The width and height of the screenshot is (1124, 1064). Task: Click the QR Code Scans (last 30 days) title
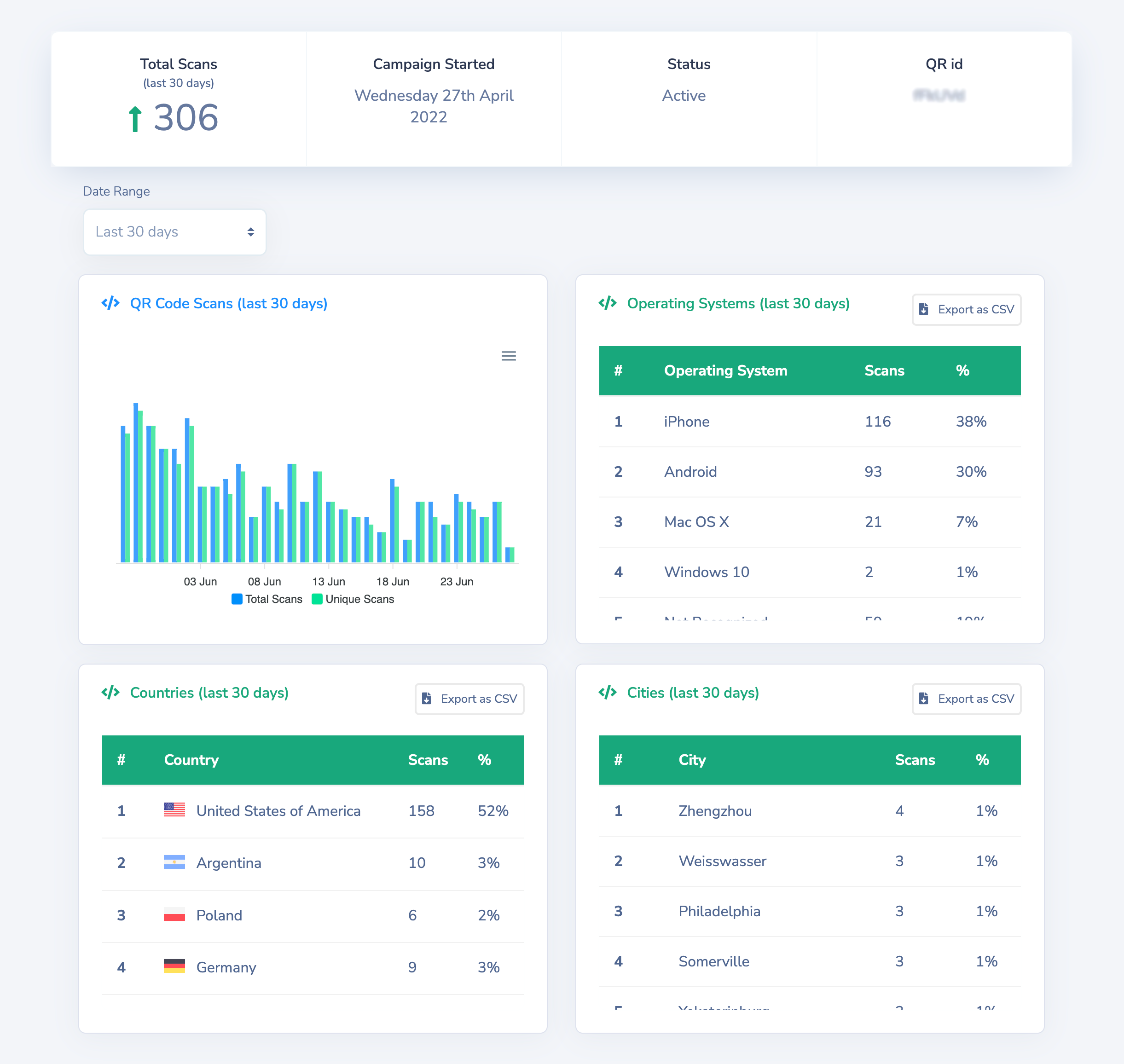[x=229, y=303]
